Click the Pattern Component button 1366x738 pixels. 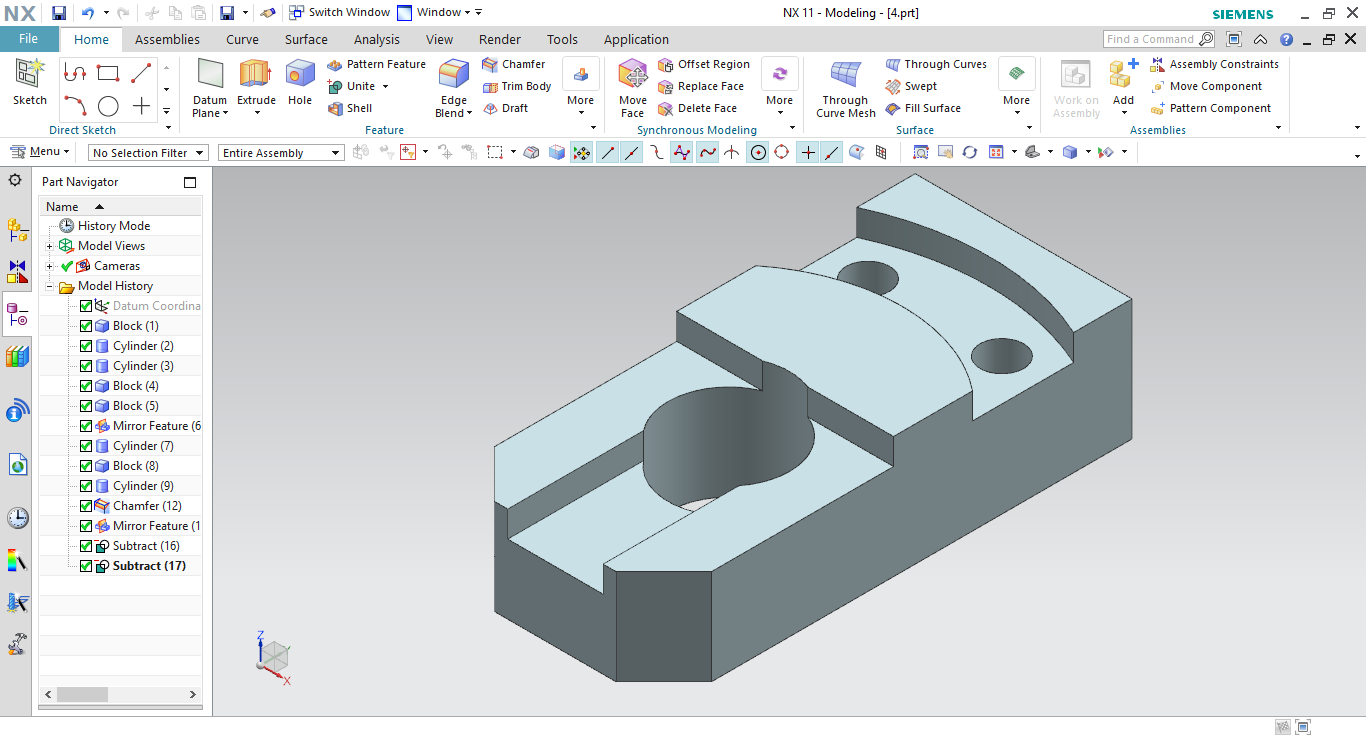(1211, 108)
